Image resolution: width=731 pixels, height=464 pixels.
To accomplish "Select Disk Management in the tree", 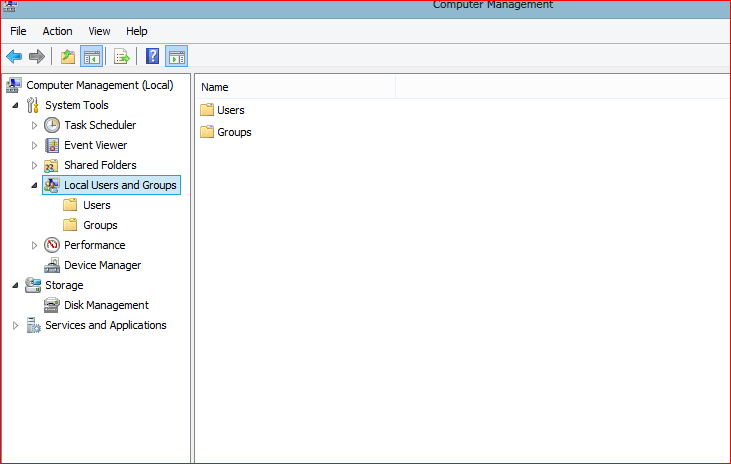I will click(106, 305).
